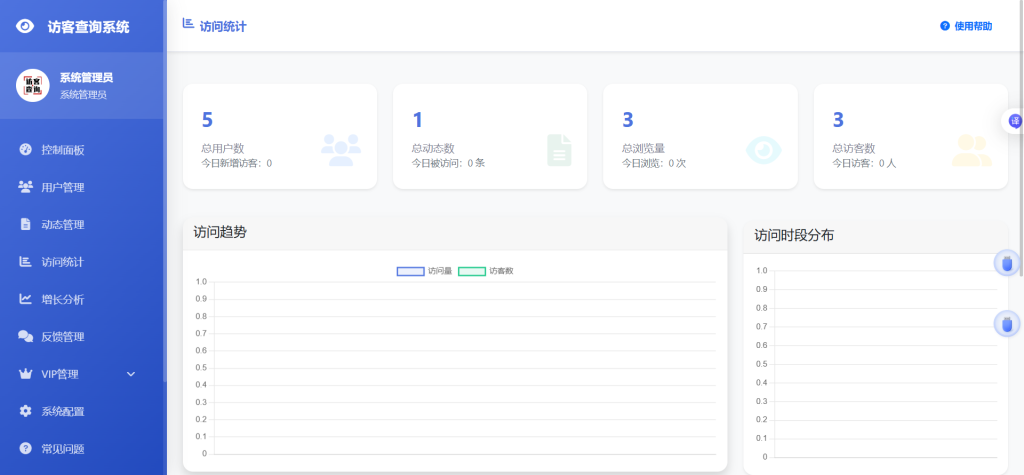1024x475 pixels.
Task: Click the 系统管理员 profile name
Action: [86, 77]
